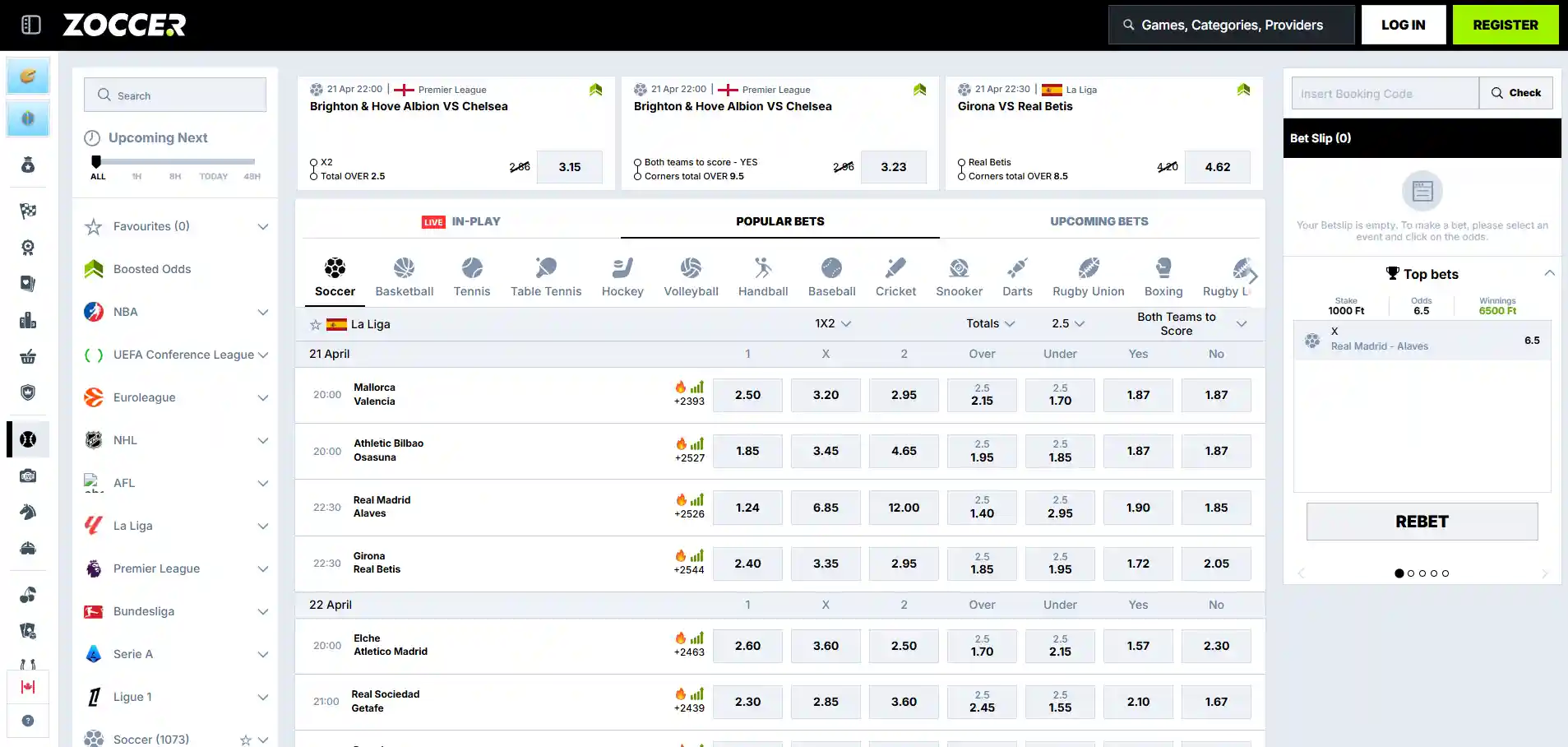Click boosted odds arrow icon on Girona card
Screen dimensions: 1568x747
1243,90
